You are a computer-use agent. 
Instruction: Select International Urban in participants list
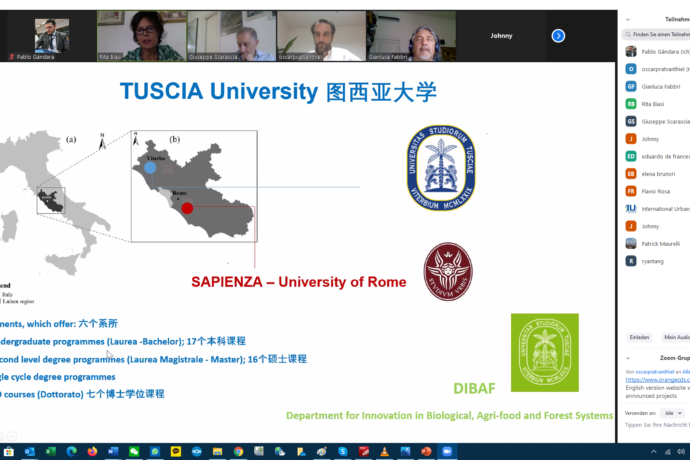(657, 209)
